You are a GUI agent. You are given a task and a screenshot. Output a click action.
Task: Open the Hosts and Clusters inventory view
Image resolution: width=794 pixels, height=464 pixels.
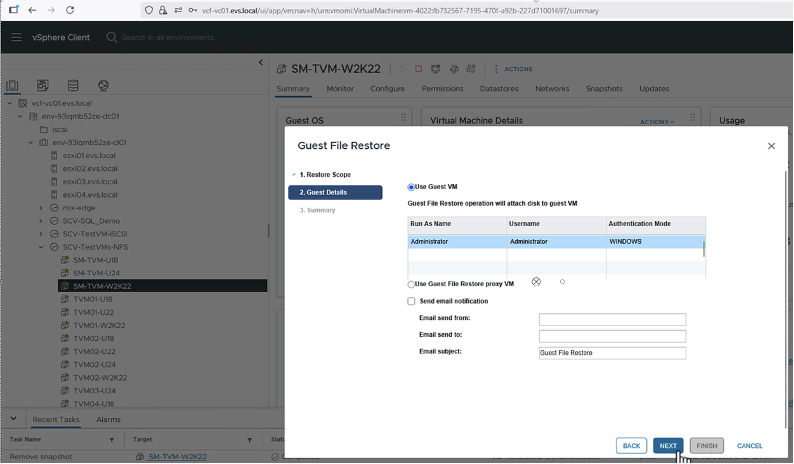coord(13,86)
